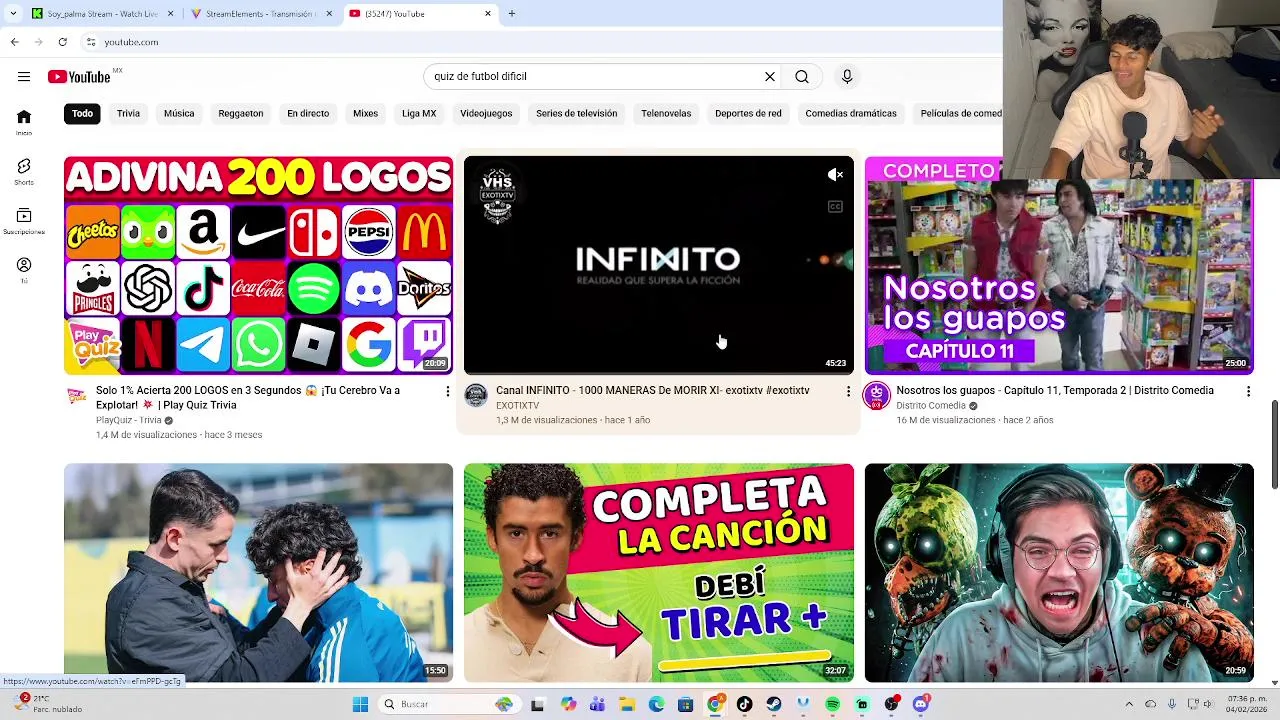
Task: Open Shorts in the sidebar
Action: coord(24,171)
